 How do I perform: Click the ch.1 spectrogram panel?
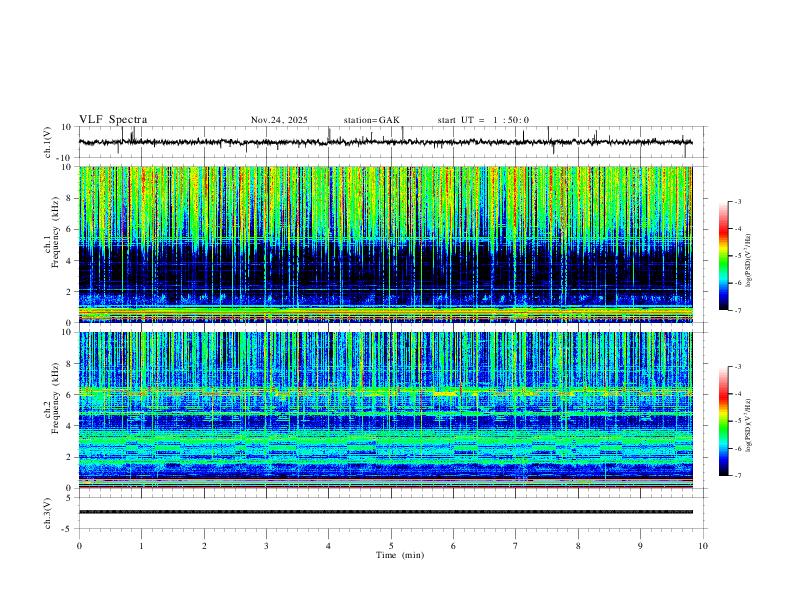pyautogui.click(x=385, y=244)
